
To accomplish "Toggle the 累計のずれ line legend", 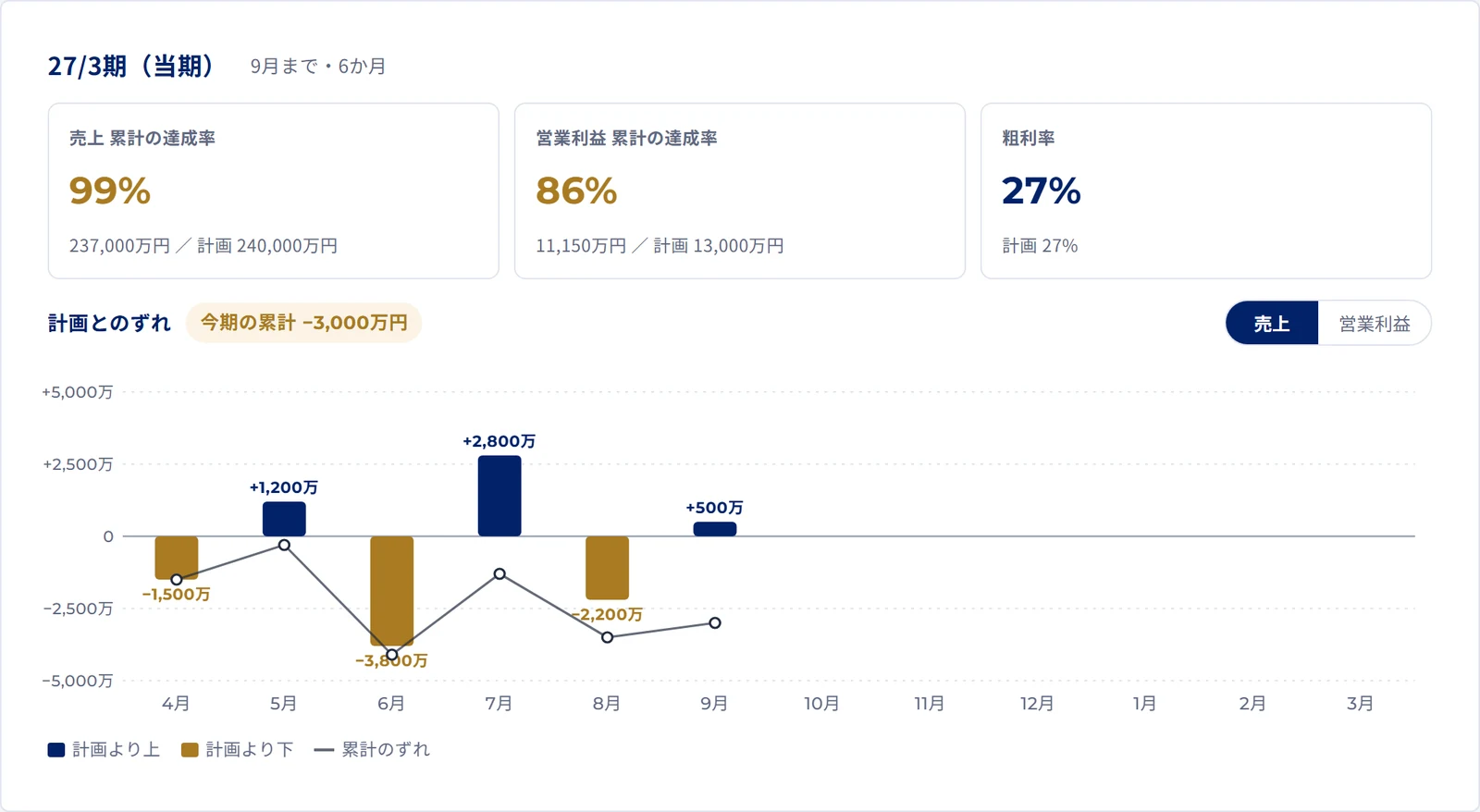I will pos(373,750).
